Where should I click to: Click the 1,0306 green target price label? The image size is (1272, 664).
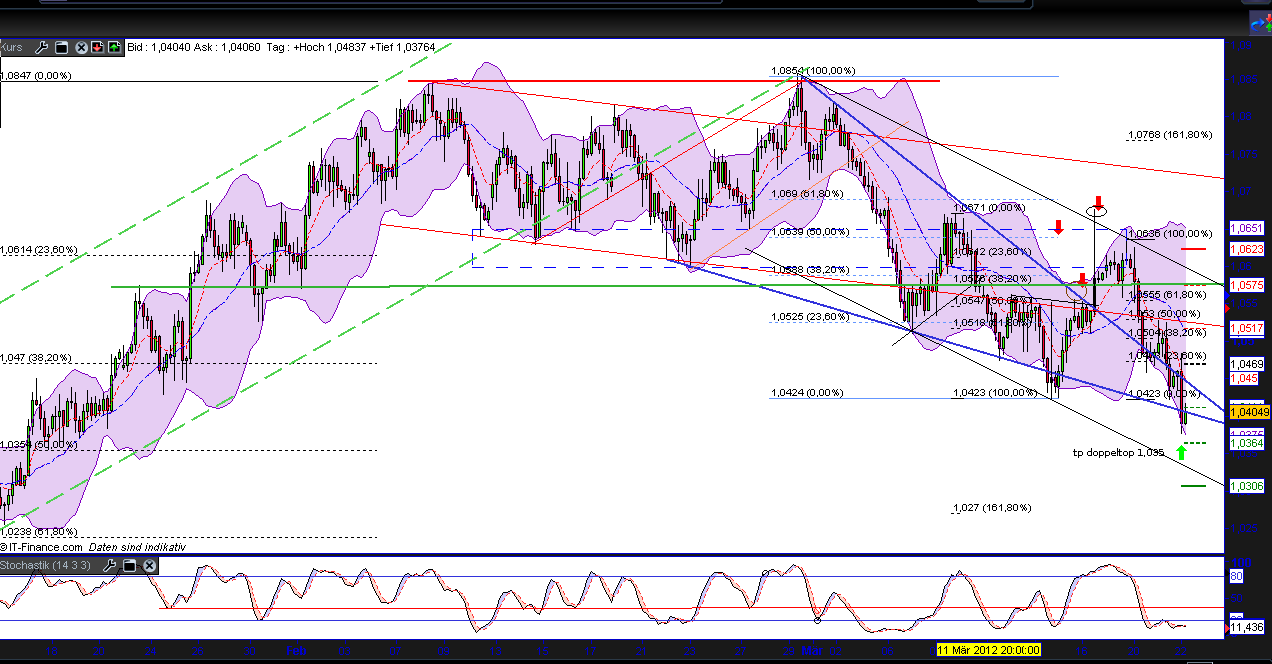click(x=1245, y=486)
